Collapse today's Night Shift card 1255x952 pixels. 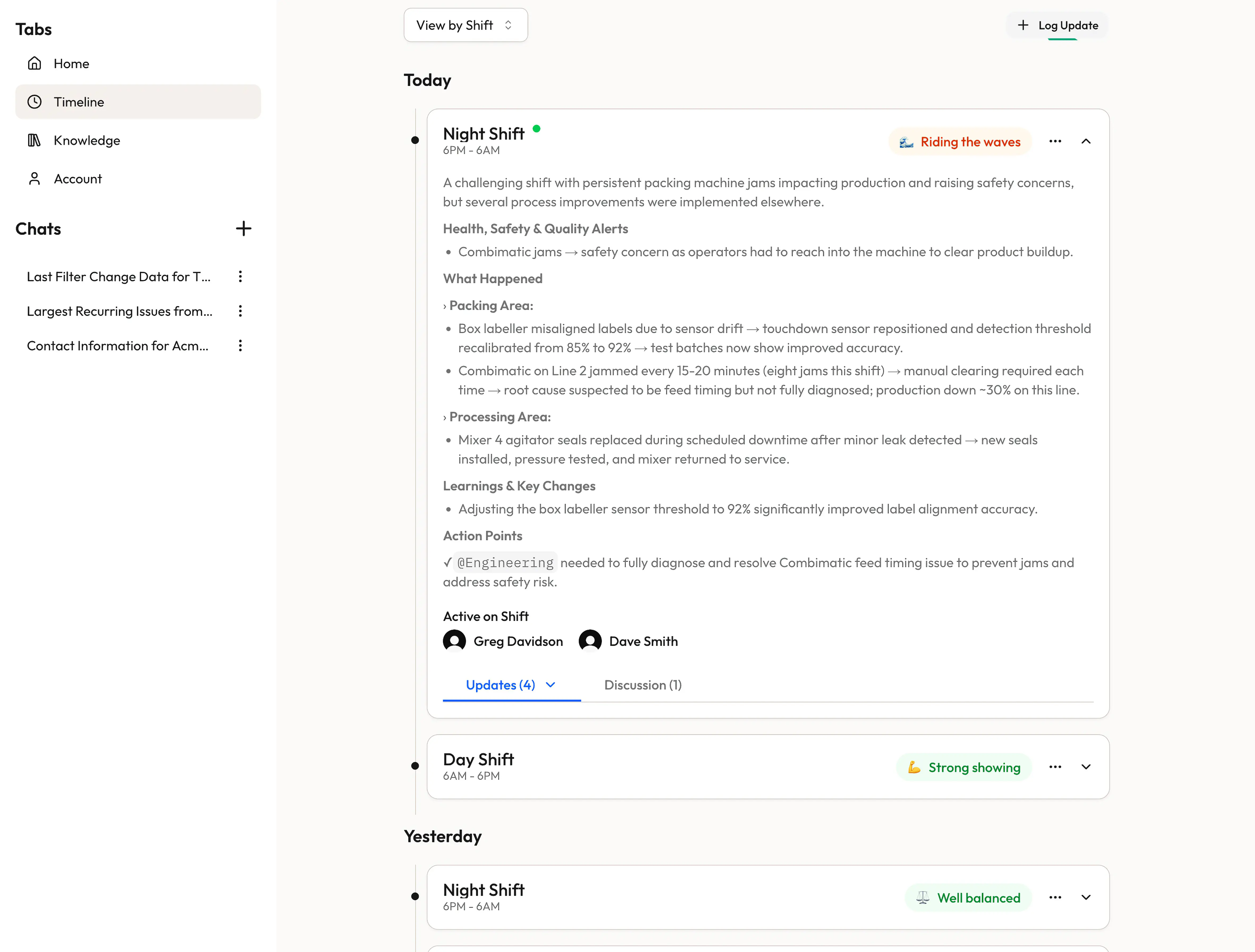click(x=1086, y=141)
